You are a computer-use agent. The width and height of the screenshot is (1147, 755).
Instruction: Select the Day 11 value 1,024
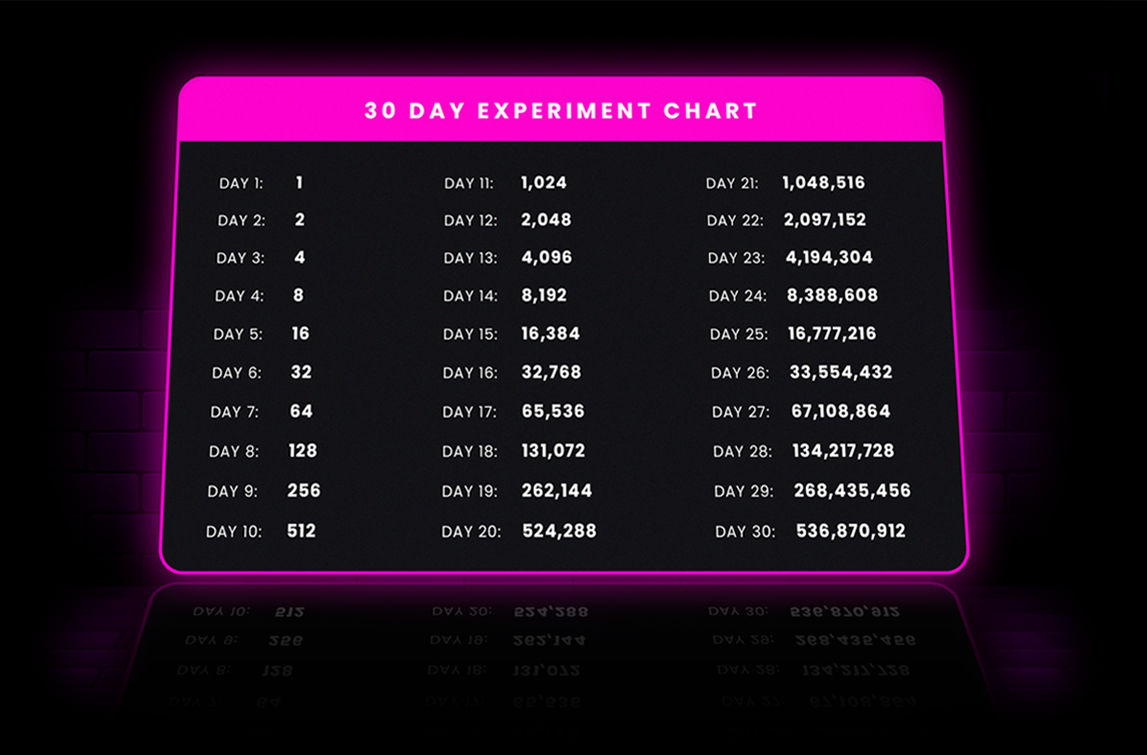544,182
